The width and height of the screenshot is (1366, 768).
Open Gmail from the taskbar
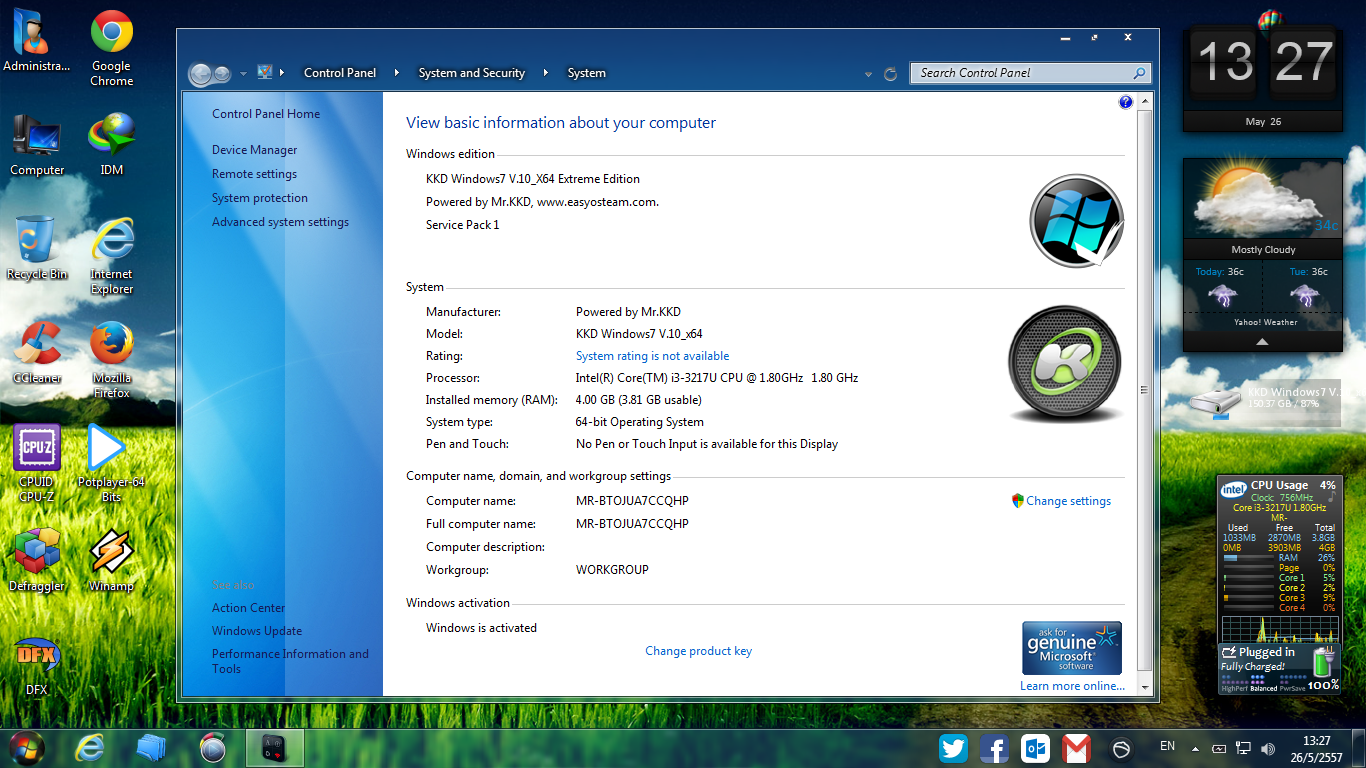(x=1076, y=748)
